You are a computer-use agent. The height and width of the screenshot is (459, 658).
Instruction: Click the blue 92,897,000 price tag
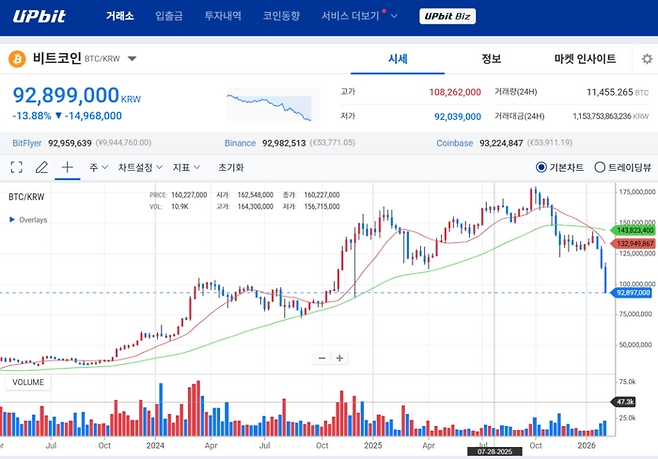pos(632,292)
